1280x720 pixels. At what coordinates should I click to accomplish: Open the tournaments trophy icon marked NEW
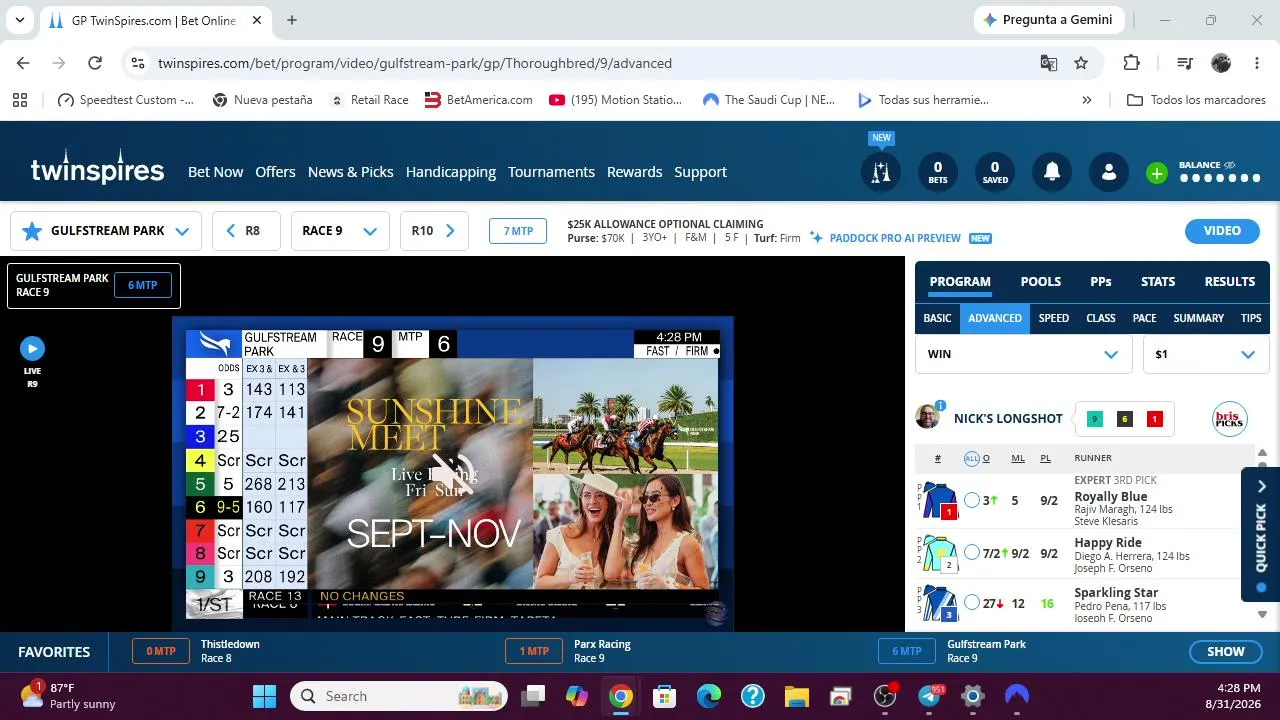click(880, 172)
